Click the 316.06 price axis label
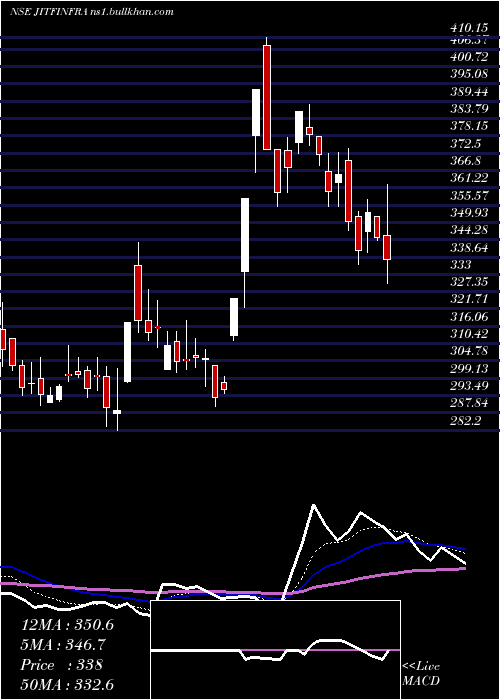 [x=469, y=317]
